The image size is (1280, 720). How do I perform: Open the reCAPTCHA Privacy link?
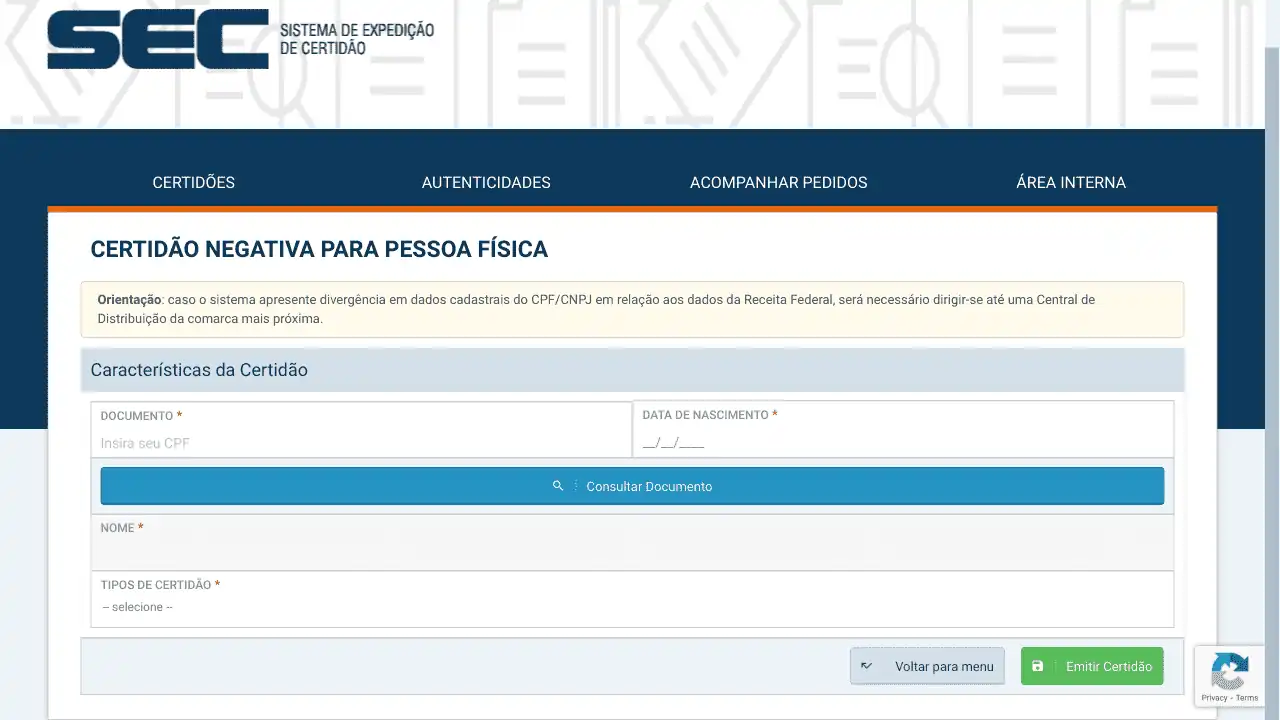pyautogui.click(x=1213, y=698)
